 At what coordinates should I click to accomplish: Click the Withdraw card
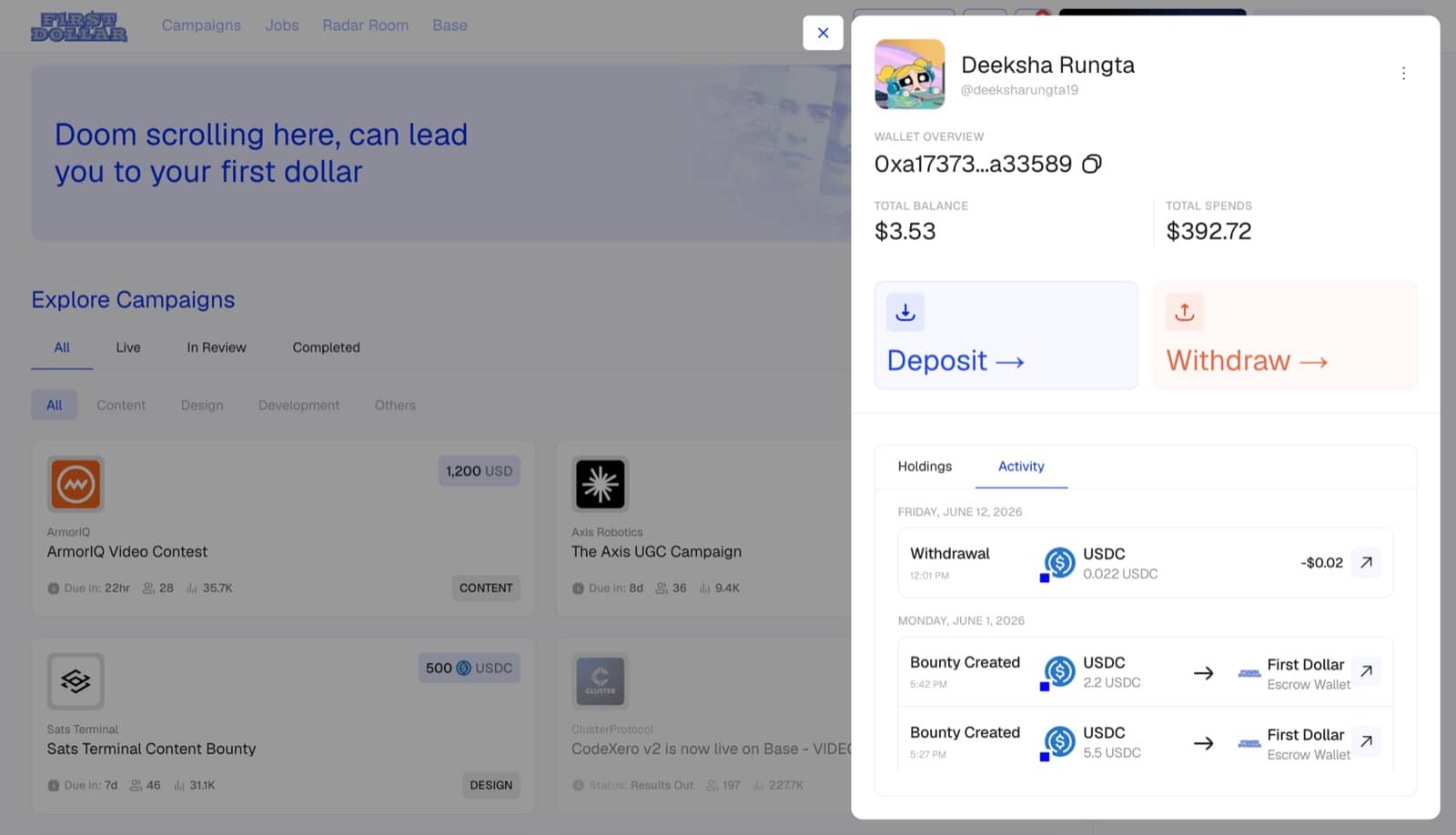[x=1285, y=336]
